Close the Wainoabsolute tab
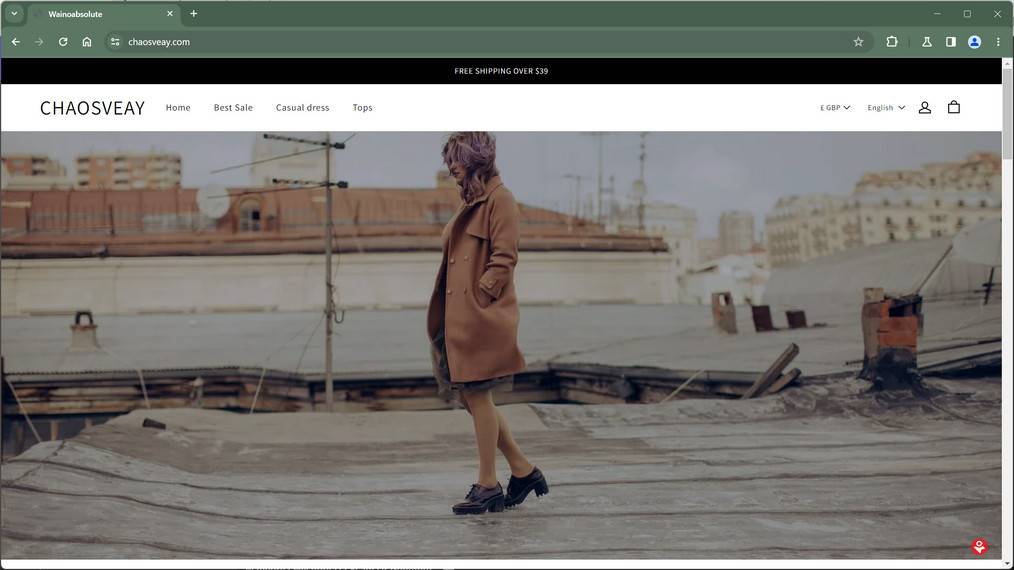 (x=170, y=14)
